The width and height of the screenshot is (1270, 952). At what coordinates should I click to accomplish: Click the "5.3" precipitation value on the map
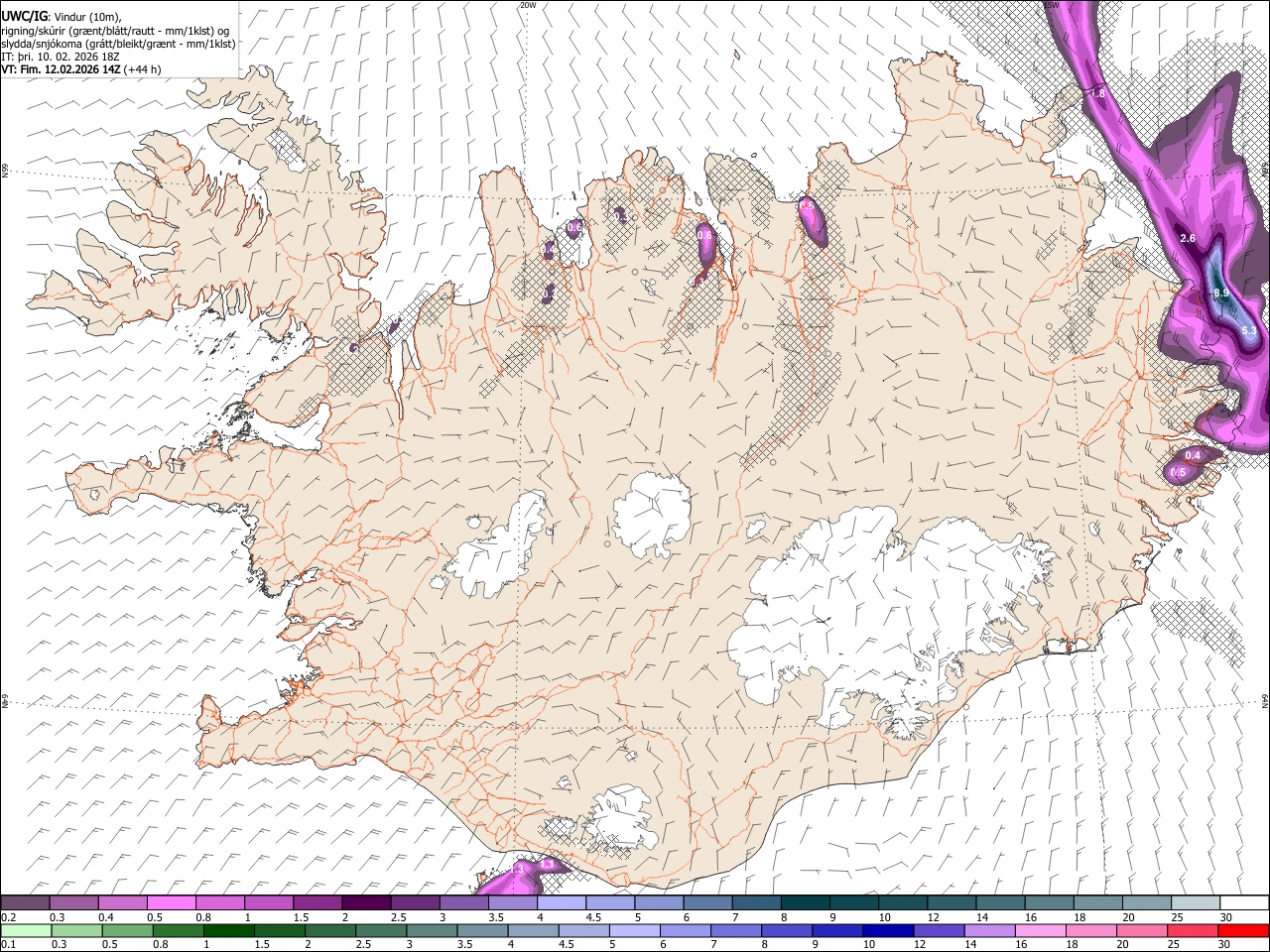coord(1248,330)
